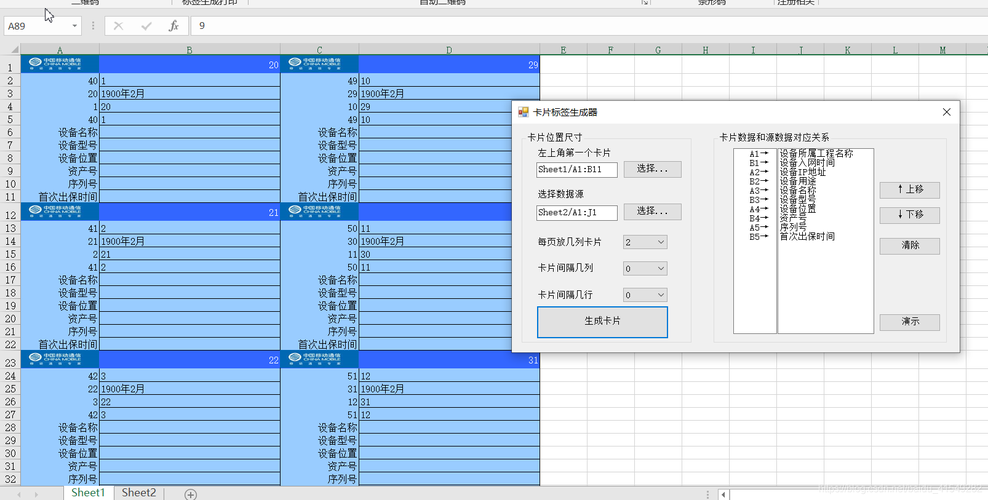Select 设备用途 in source list

coord(798,181)
